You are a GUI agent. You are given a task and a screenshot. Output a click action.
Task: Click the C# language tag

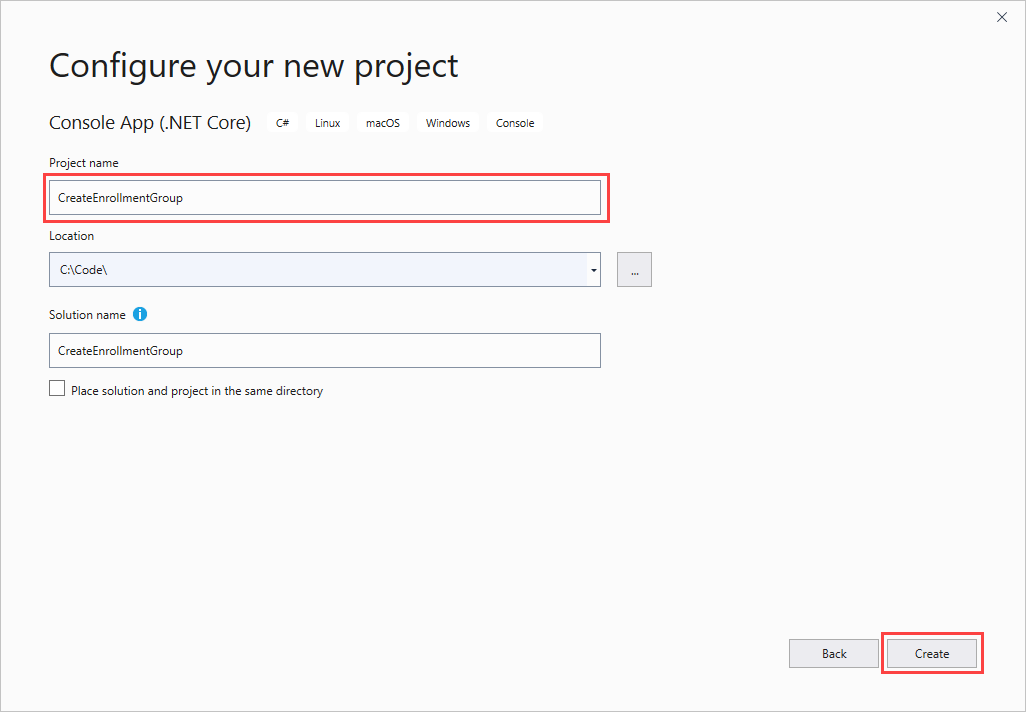pos(283,123)
